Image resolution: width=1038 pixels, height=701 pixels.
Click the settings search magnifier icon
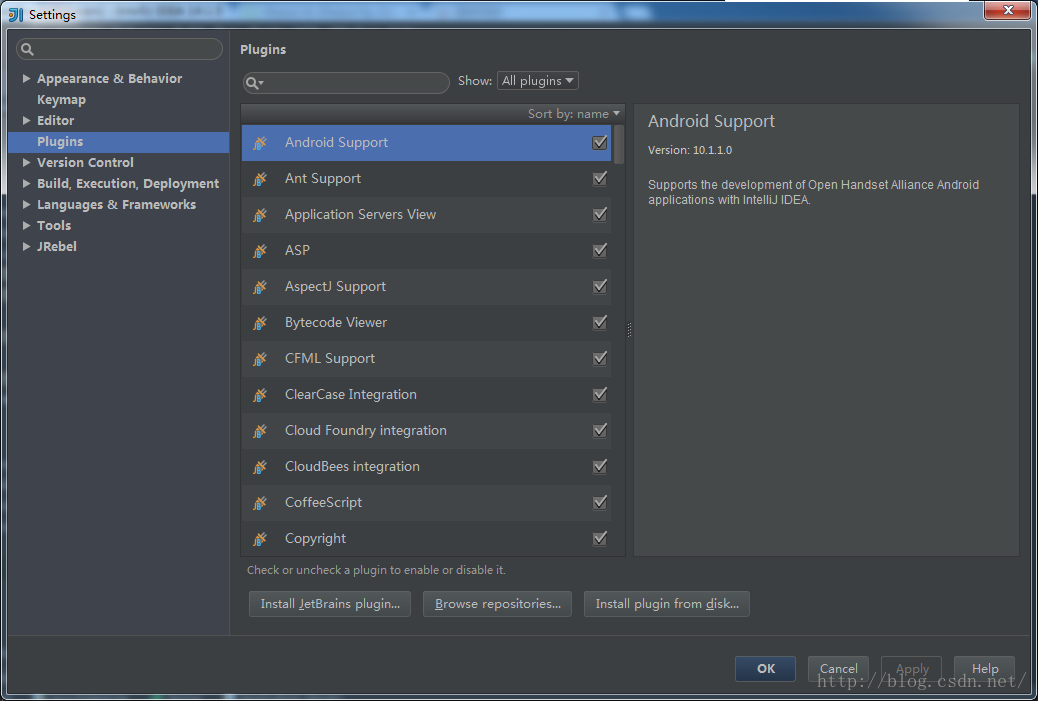27,49
